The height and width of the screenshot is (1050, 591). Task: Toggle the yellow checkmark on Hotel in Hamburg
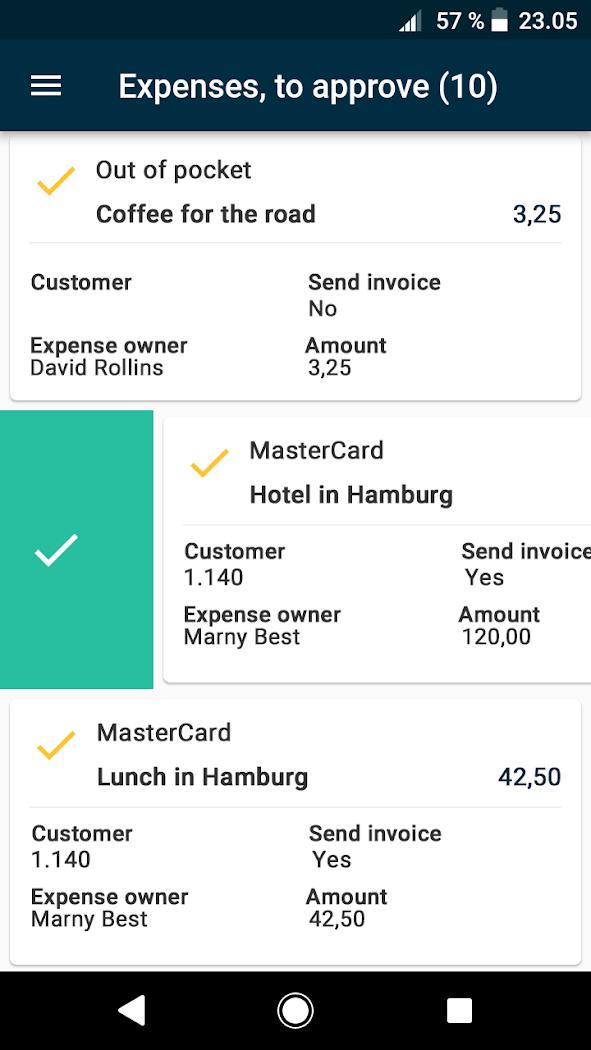point(209,463)
